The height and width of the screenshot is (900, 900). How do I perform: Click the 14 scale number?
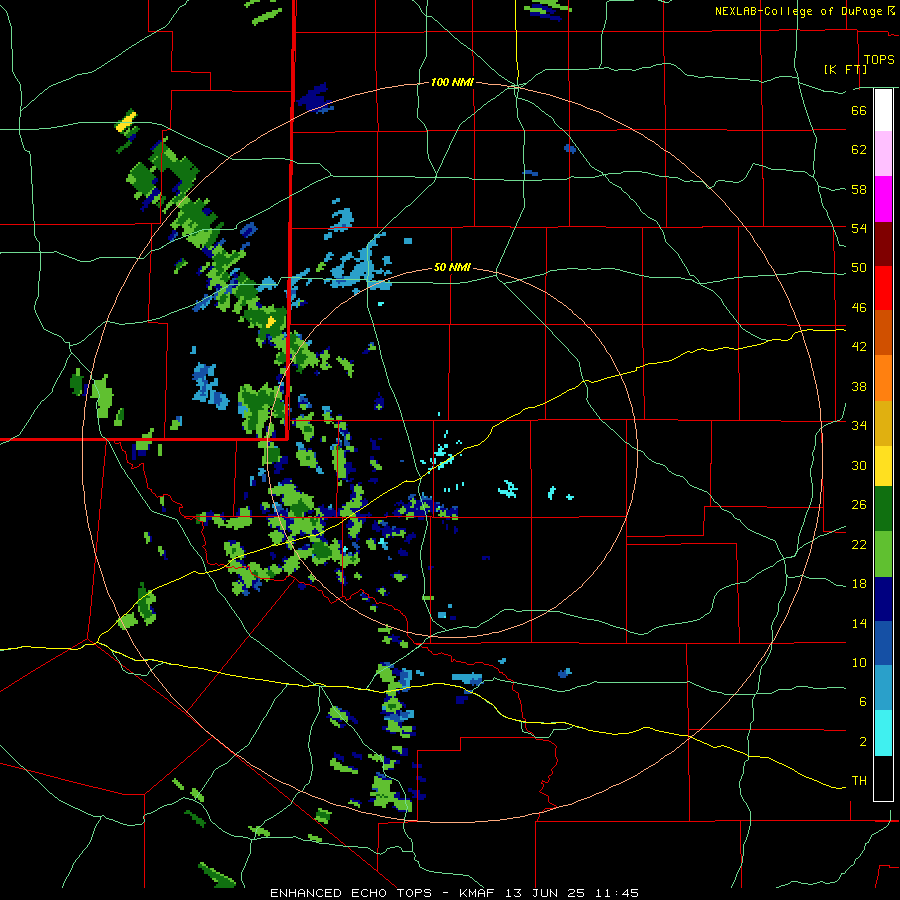coord(859,624)
